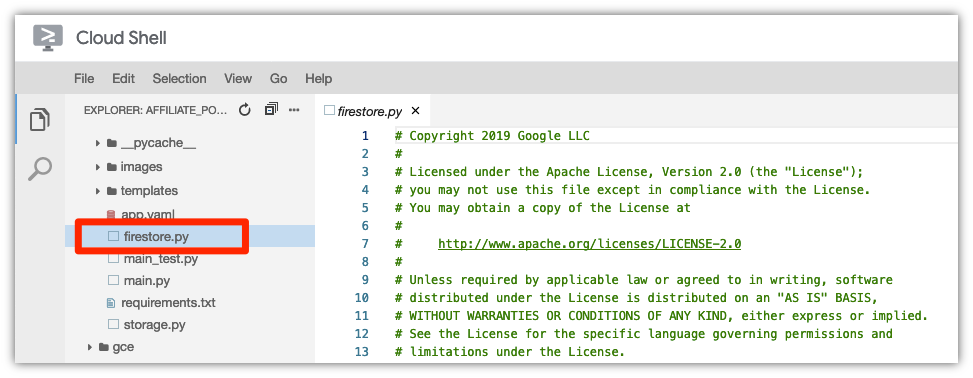Screen dimensions: 973x378
Task: Click the file icon beside storage.py
Action: [113, 324]
